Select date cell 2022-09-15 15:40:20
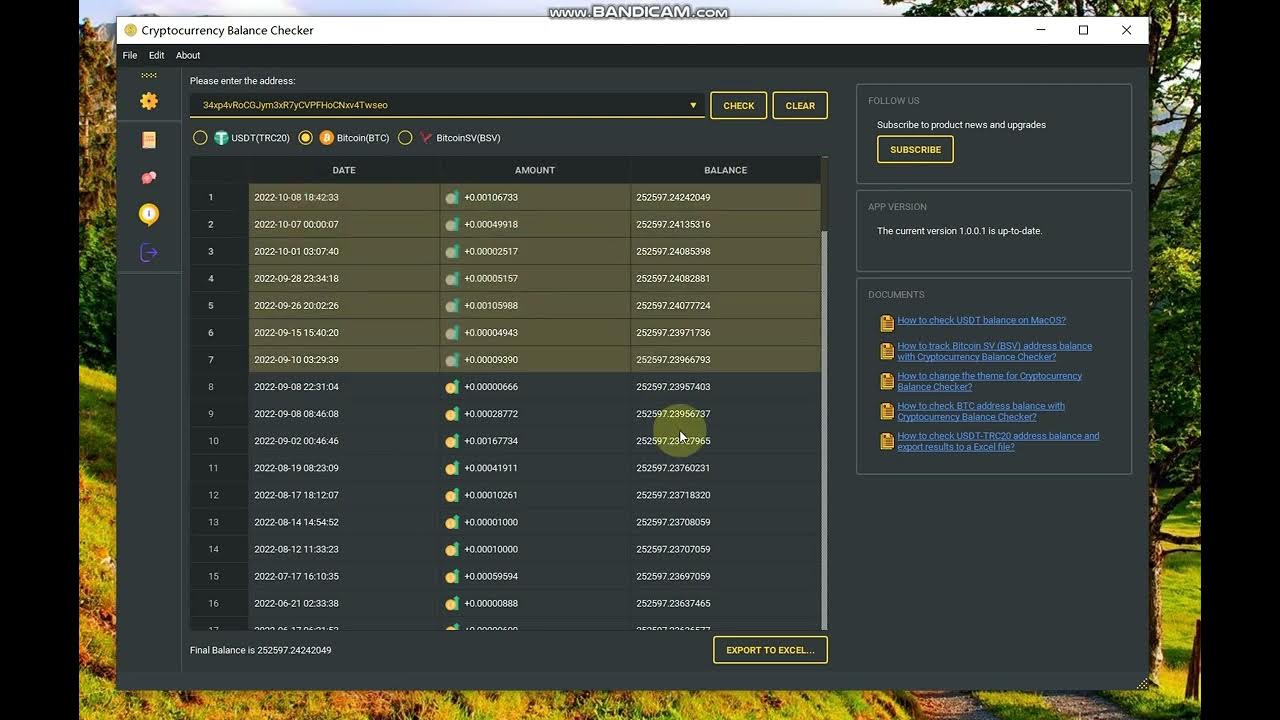This screenshot has width=1280, height=720. pos(344,333)
